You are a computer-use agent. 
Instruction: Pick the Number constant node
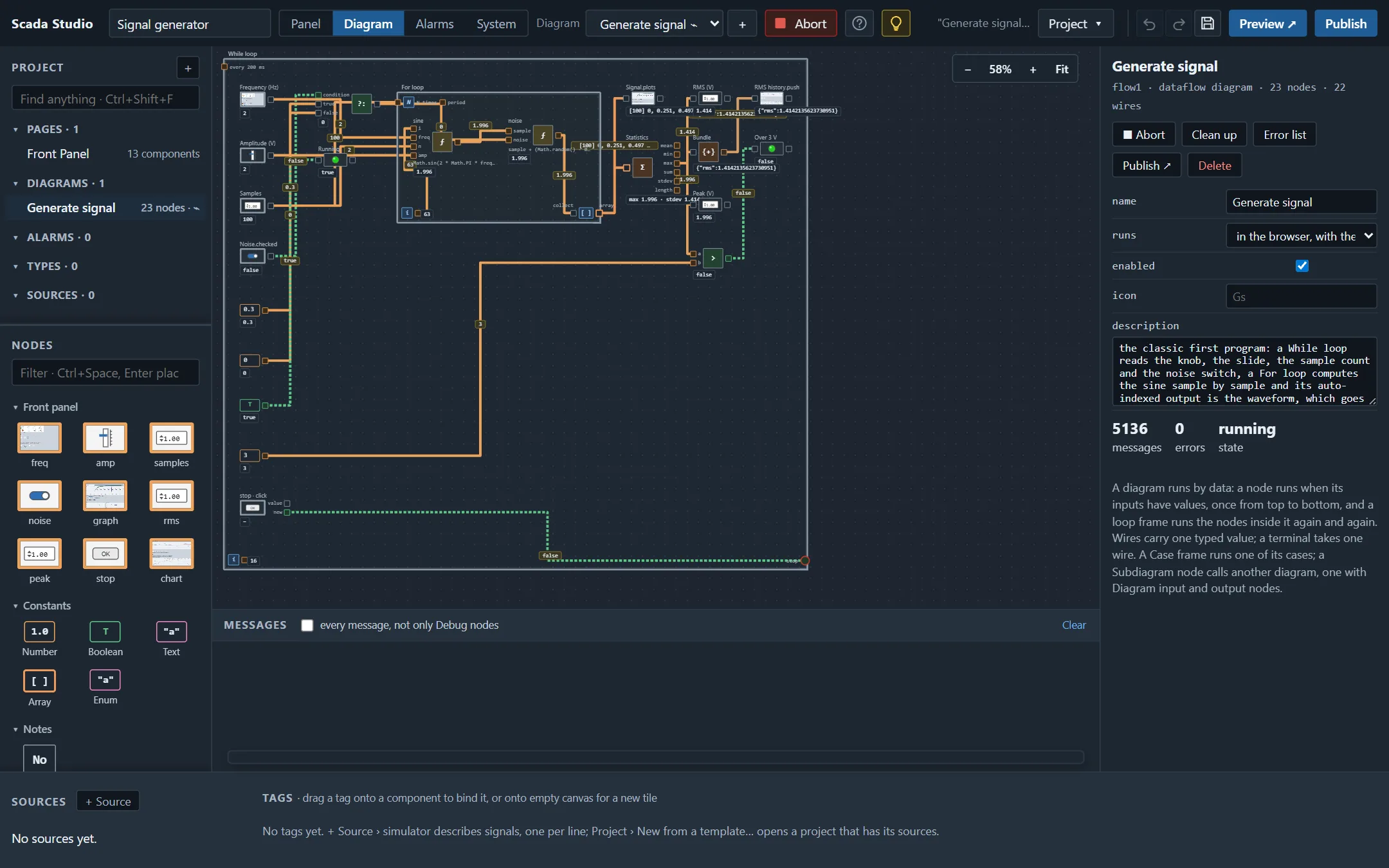(39, 631)
